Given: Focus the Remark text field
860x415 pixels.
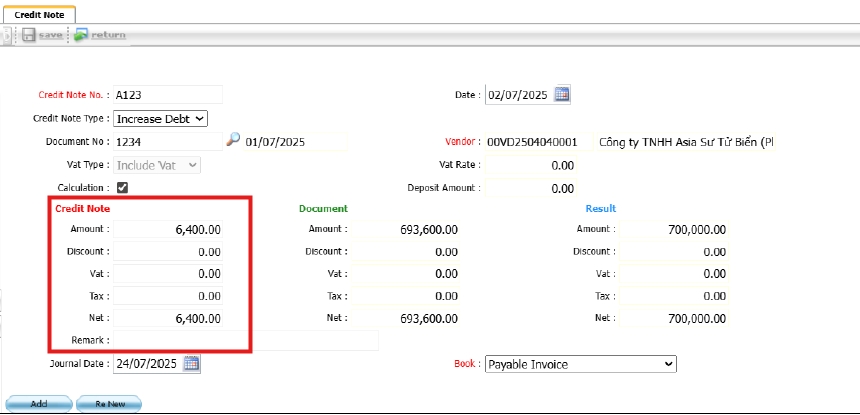Looking at the screenshot, I should click(245, 341).
